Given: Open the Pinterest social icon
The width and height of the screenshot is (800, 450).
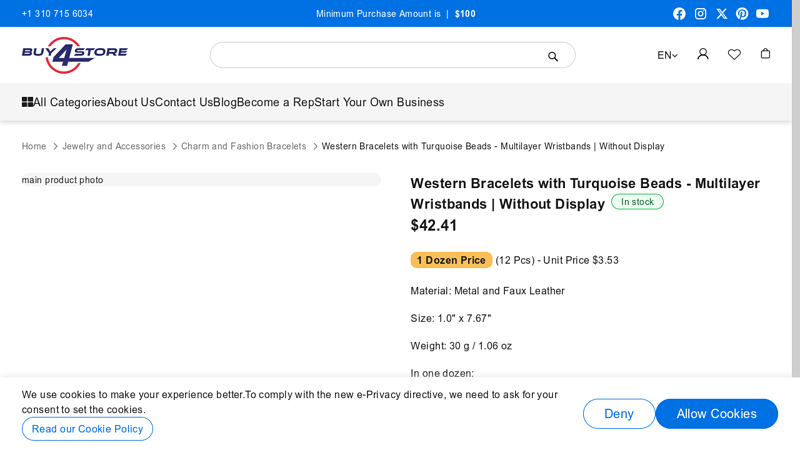Looking at the screenshot, I should pyautogui.click(x=742, y=14).
